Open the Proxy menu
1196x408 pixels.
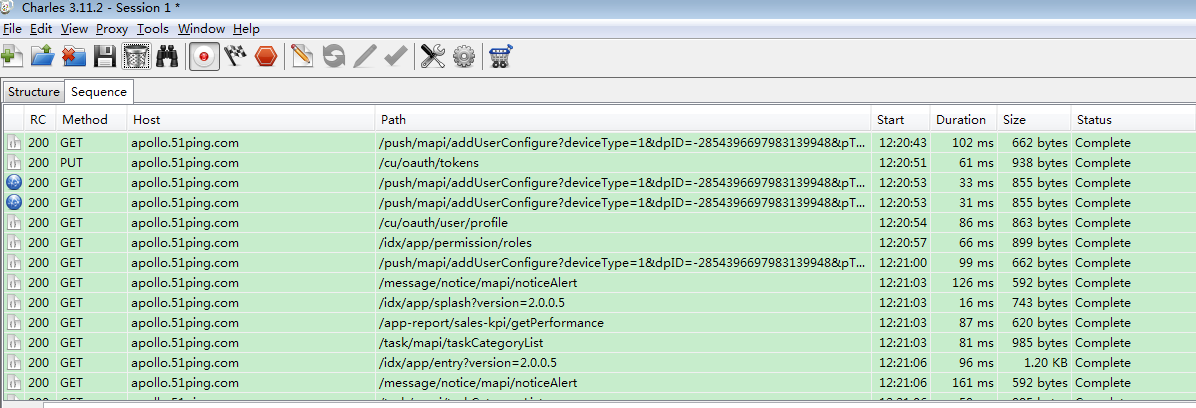pos(112,29)
